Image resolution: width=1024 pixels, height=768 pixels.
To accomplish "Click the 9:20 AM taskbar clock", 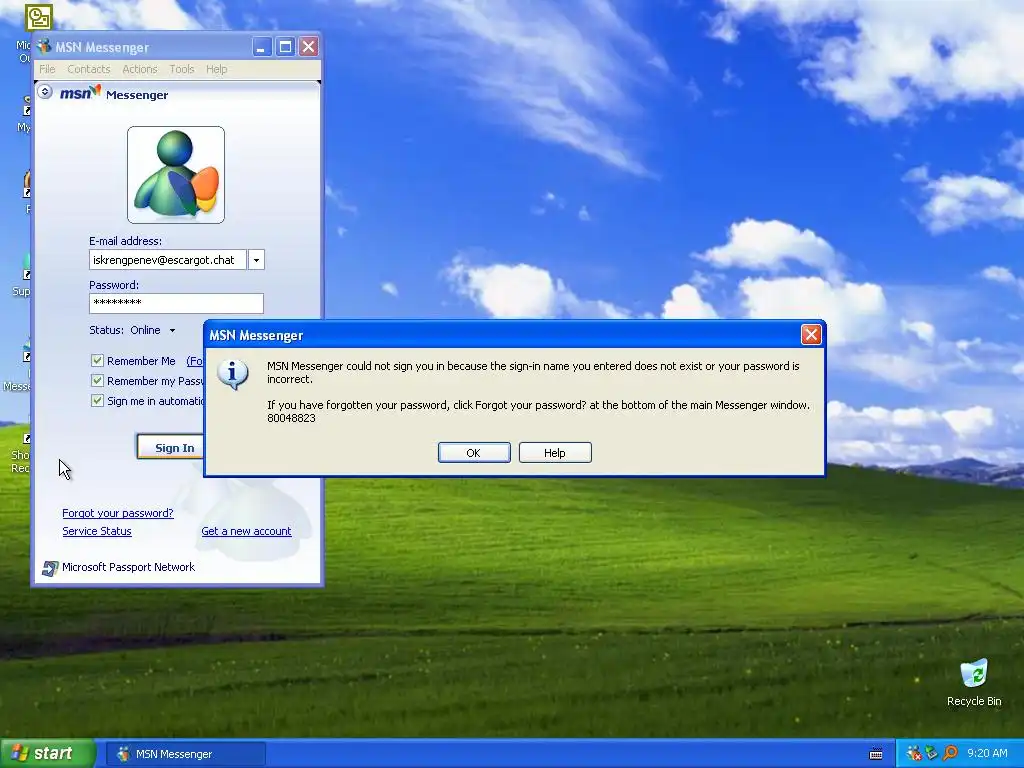I will point(987,754).
